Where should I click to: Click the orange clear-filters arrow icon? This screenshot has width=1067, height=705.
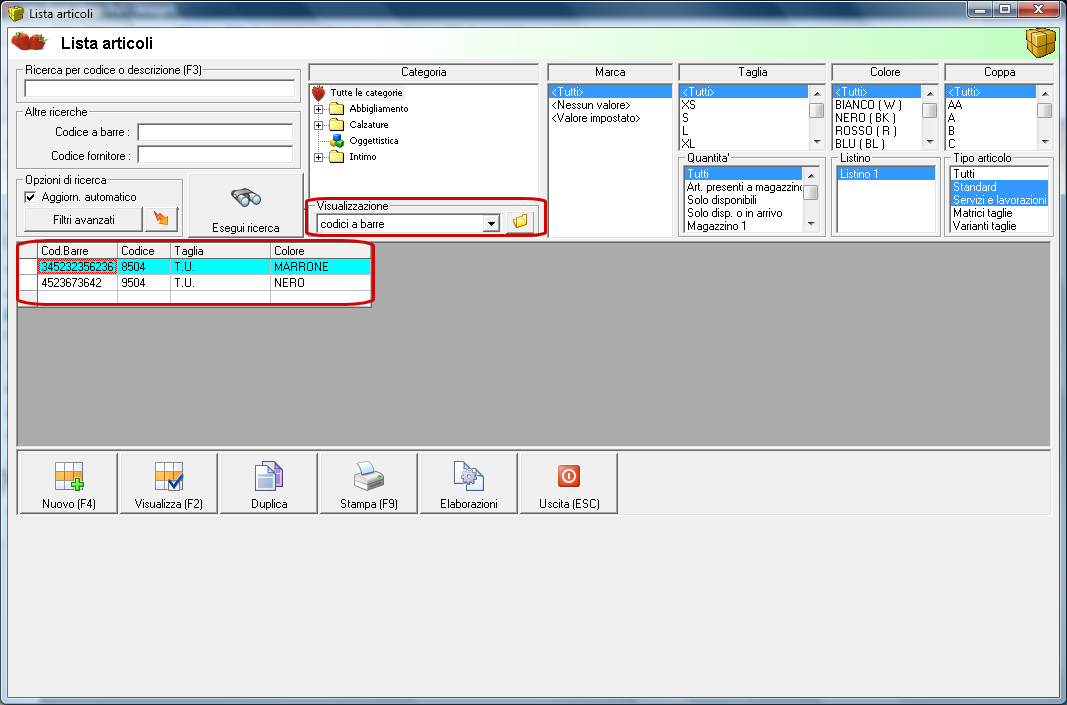[161, 219]
